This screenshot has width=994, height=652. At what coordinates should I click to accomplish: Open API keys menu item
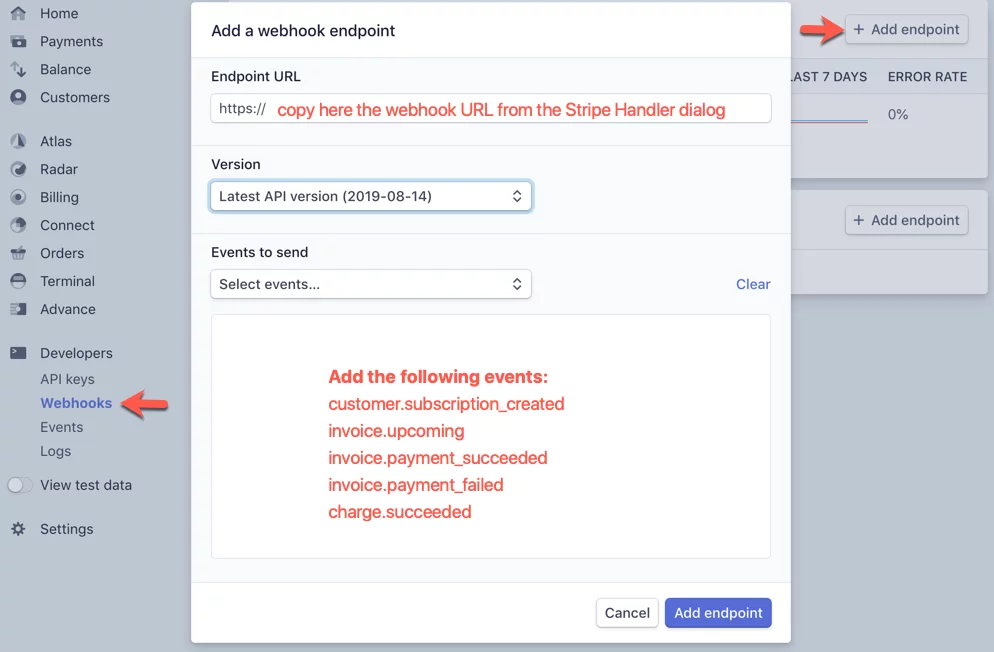tap(67, 380)
